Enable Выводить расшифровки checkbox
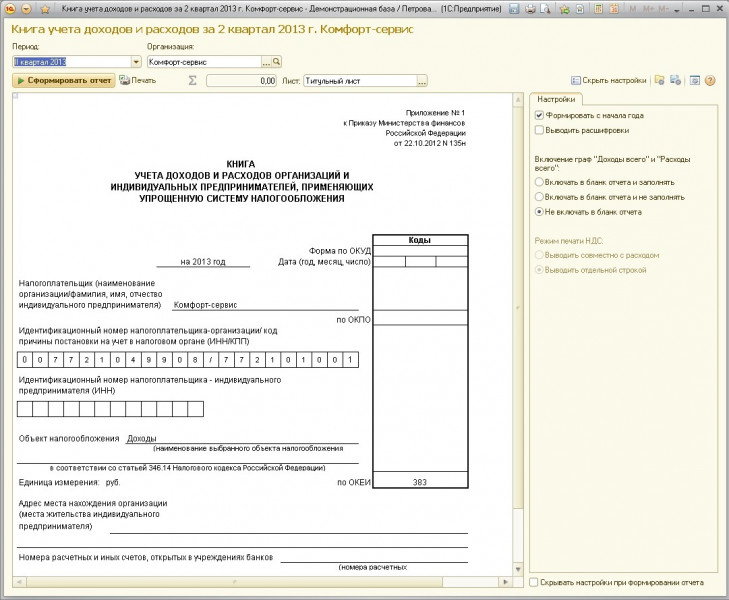The width and height of the screenshot is (729, 600). [539, 130]
